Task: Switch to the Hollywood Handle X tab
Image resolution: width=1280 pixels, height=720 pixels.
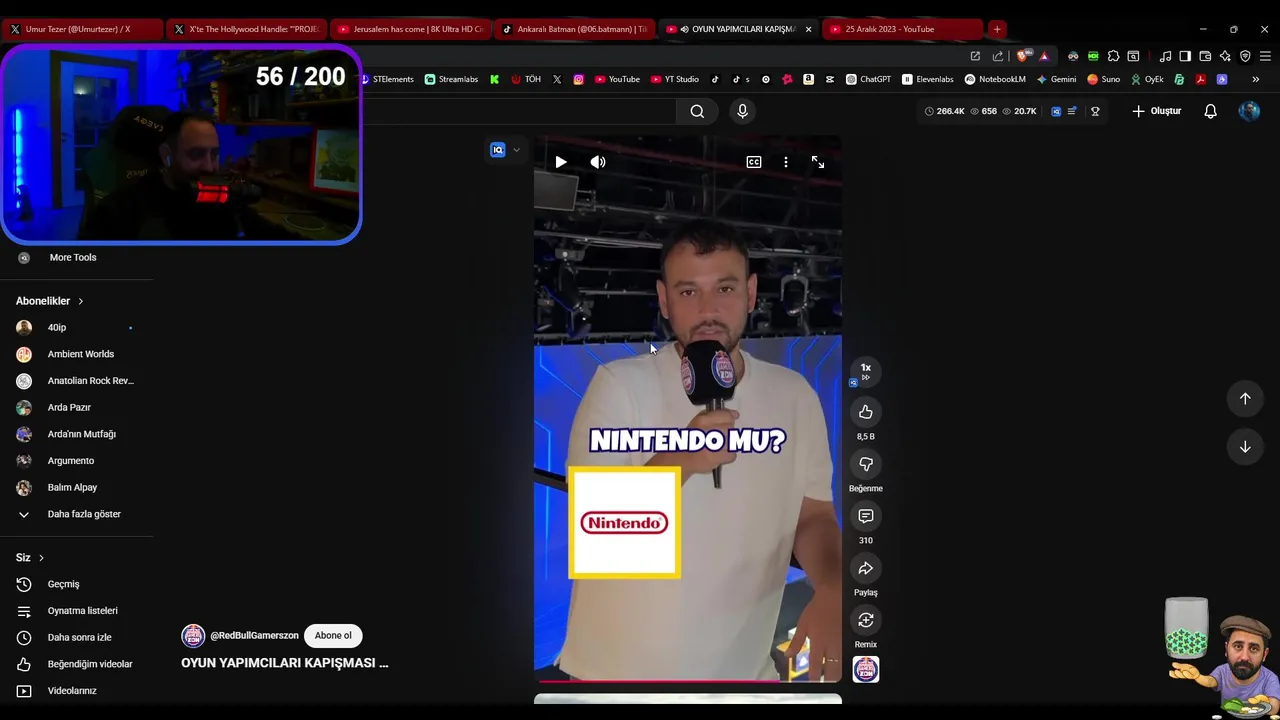Action: coord(245,29)
